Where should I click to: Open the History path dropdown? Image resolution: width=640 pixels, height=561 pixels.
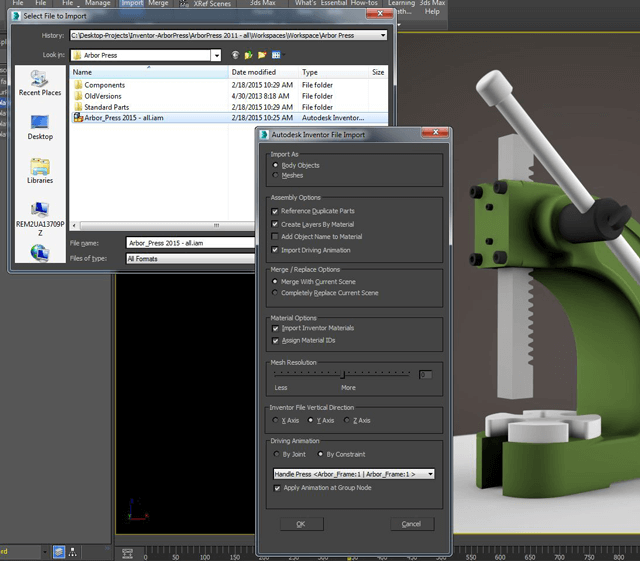click(x=383, y=35)
